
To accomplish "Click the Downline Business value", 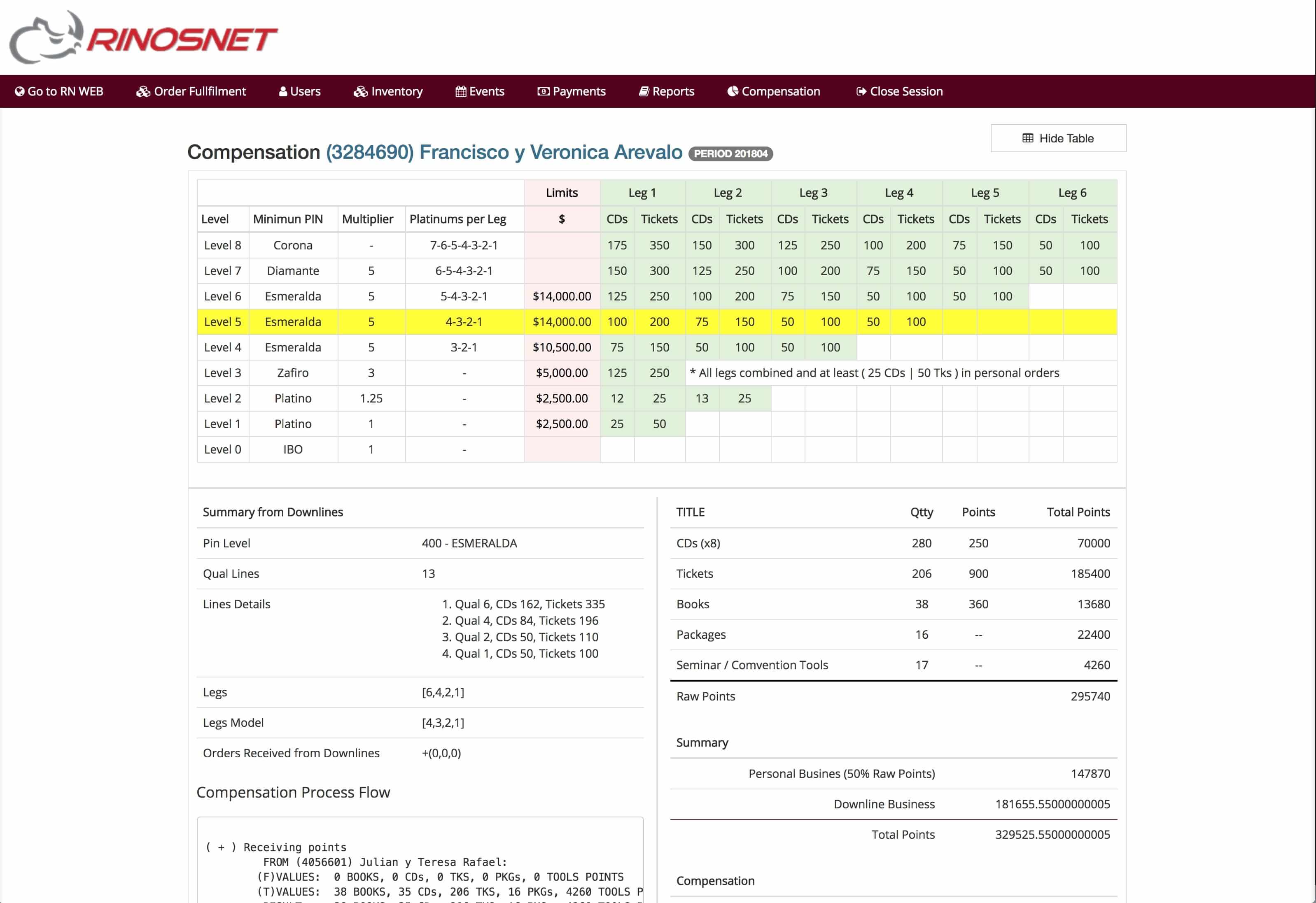I will tap(1053, 804).
